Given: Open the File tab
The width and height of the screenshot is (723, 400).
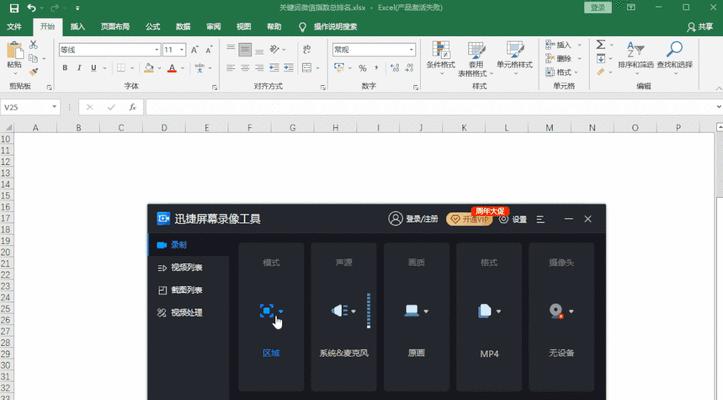Looking at the screenshot, I should coord(14,27).
